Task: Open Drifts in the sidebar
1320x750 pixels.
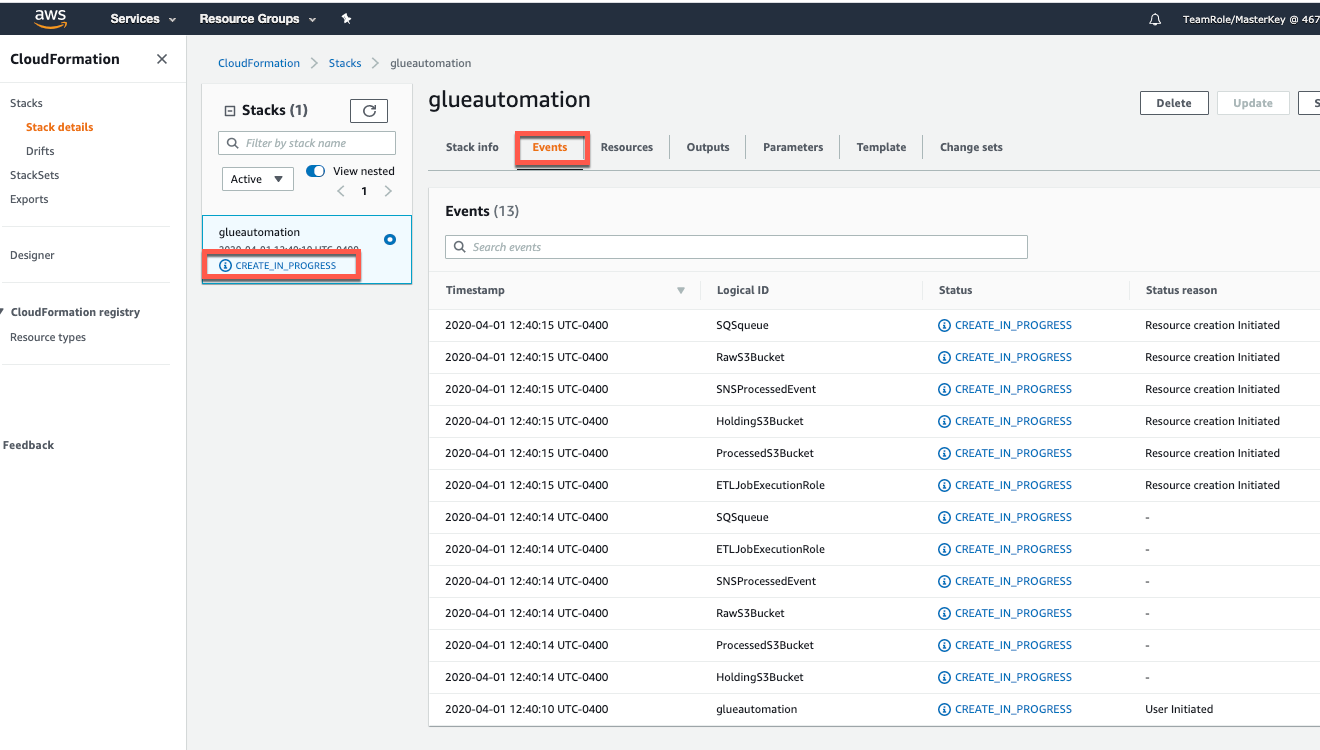Action: point(40,151)
